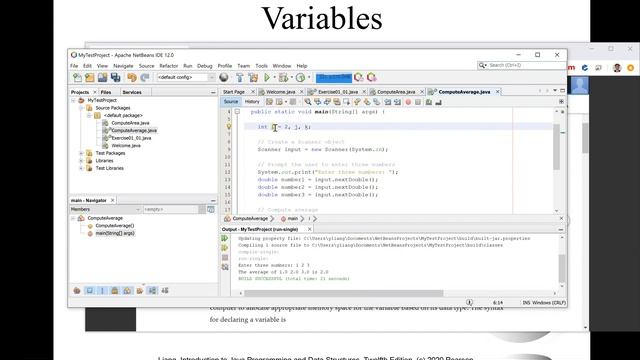Collapse the default package node
Screen dimensions: 640x360
pos(89,116)
